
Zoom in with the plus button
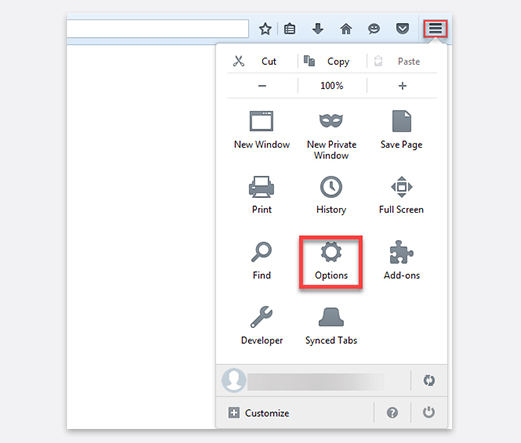(x=402, y=86)
